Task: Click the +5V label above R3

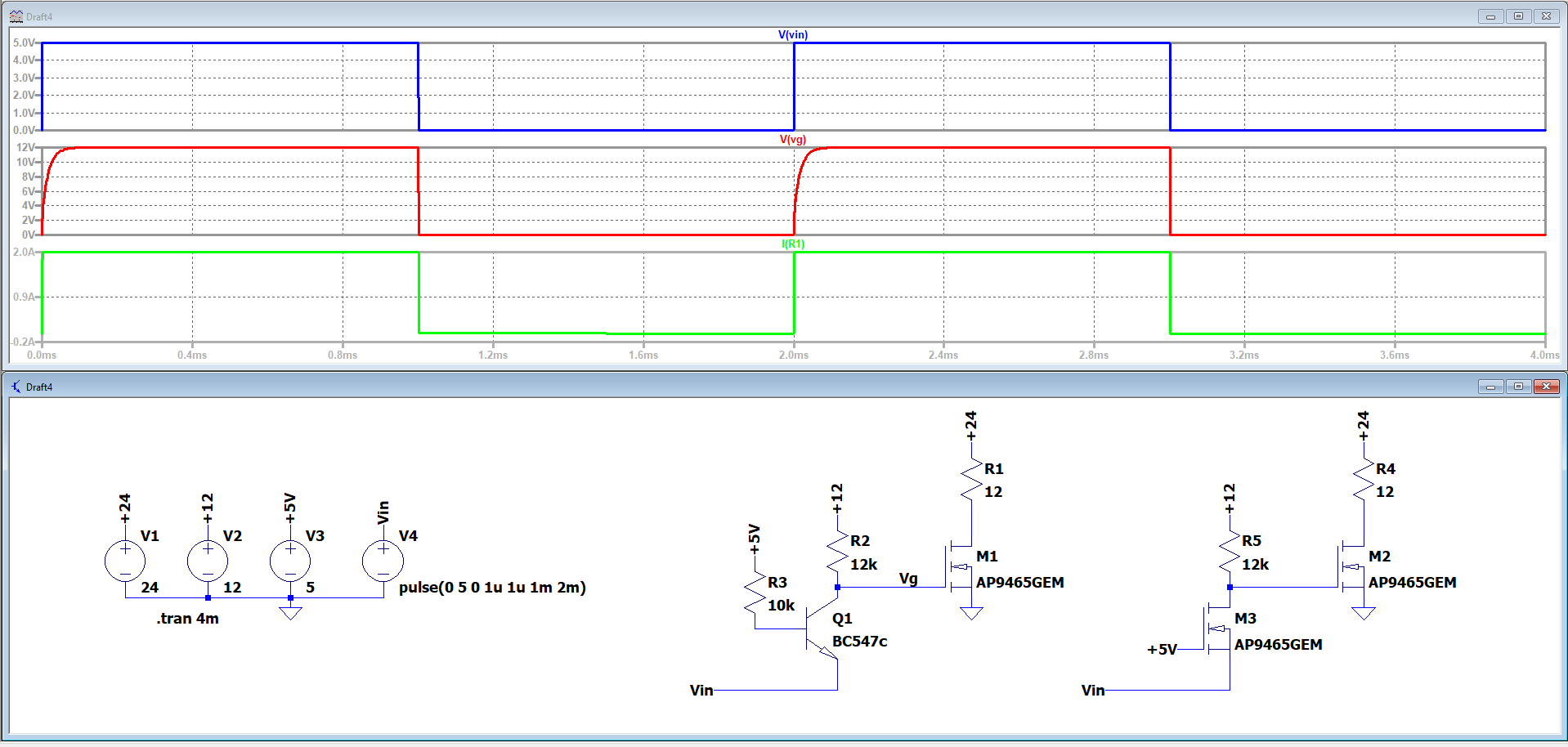Action: 754,539
